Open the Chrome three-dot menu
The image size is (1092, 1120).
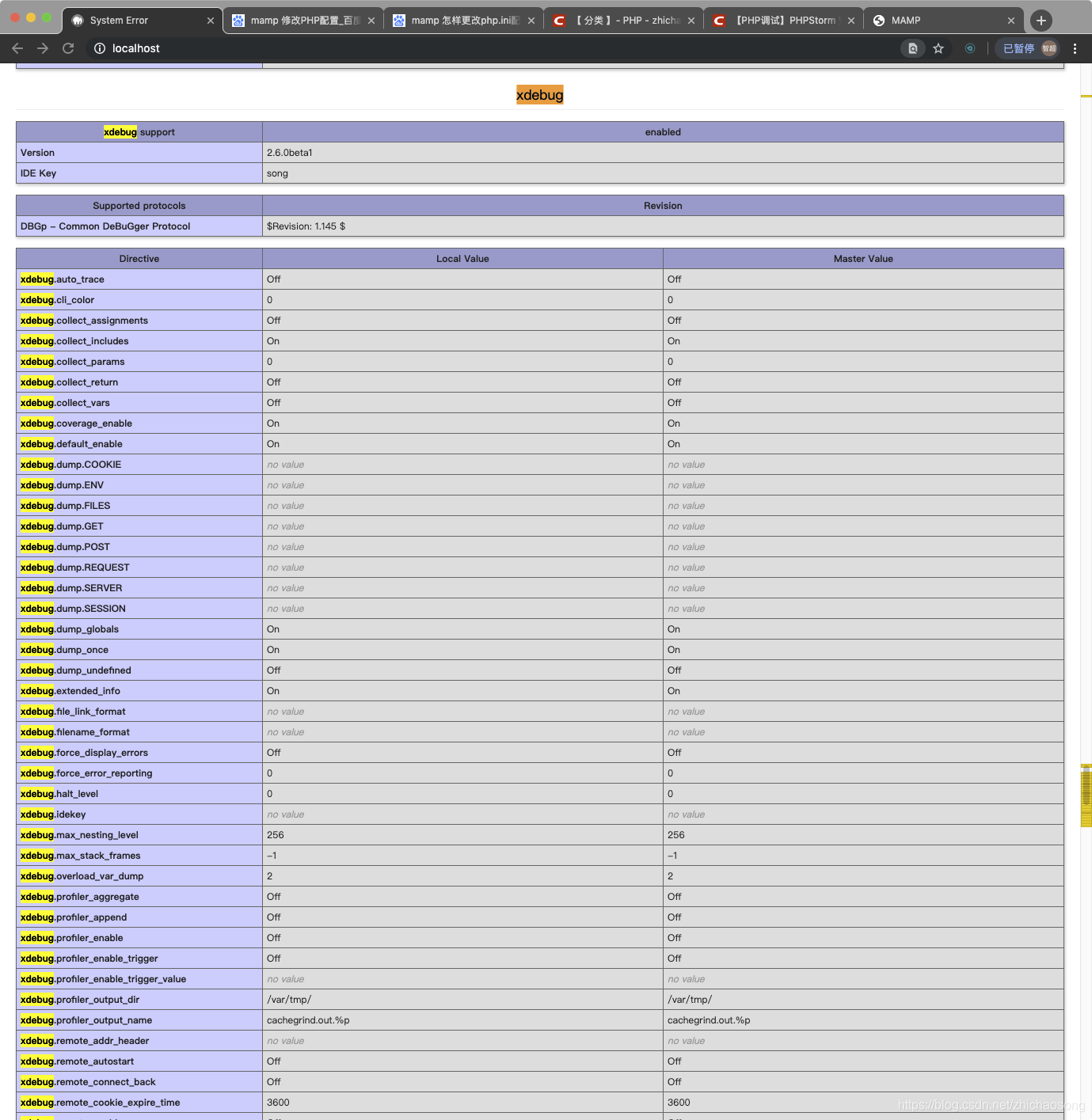click(x=1075, y=48)
